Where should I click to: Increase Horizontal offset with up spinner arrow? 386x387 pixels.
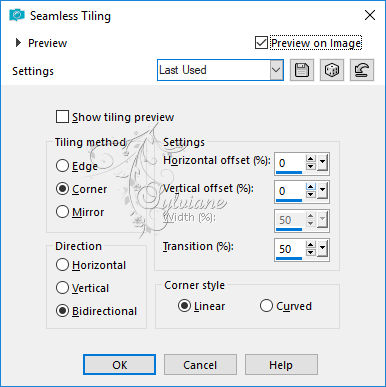311,159
